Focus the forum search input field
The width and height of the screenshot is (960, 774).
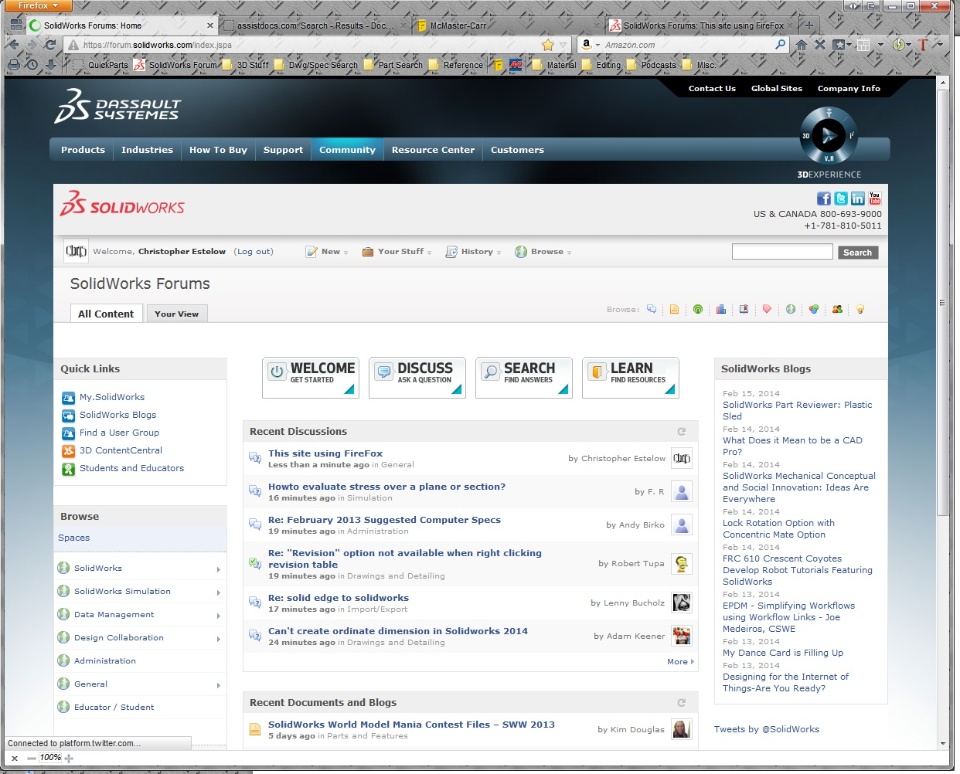point(782,252)
